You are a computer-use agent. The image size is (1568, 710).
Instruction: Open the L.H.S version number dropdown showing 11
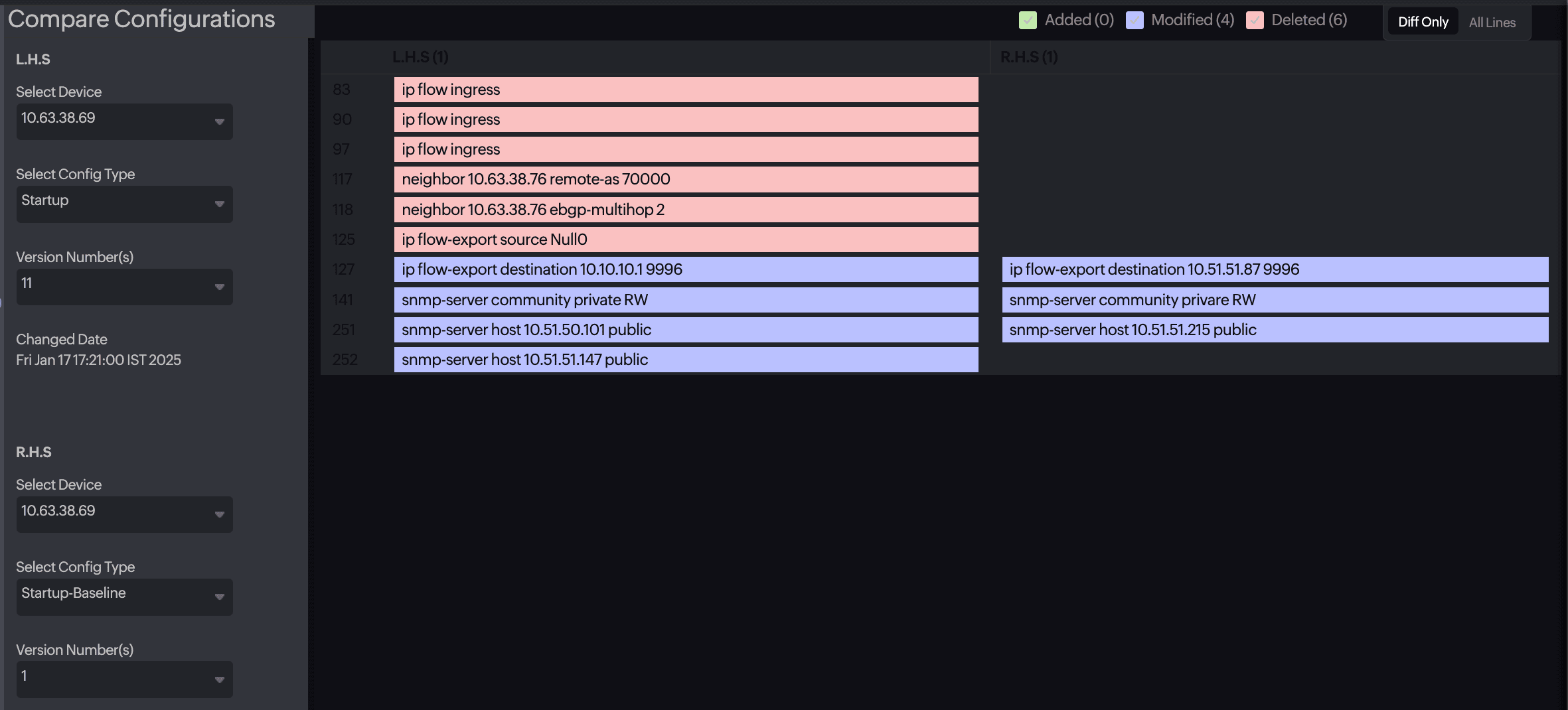(x=123, y=287)
